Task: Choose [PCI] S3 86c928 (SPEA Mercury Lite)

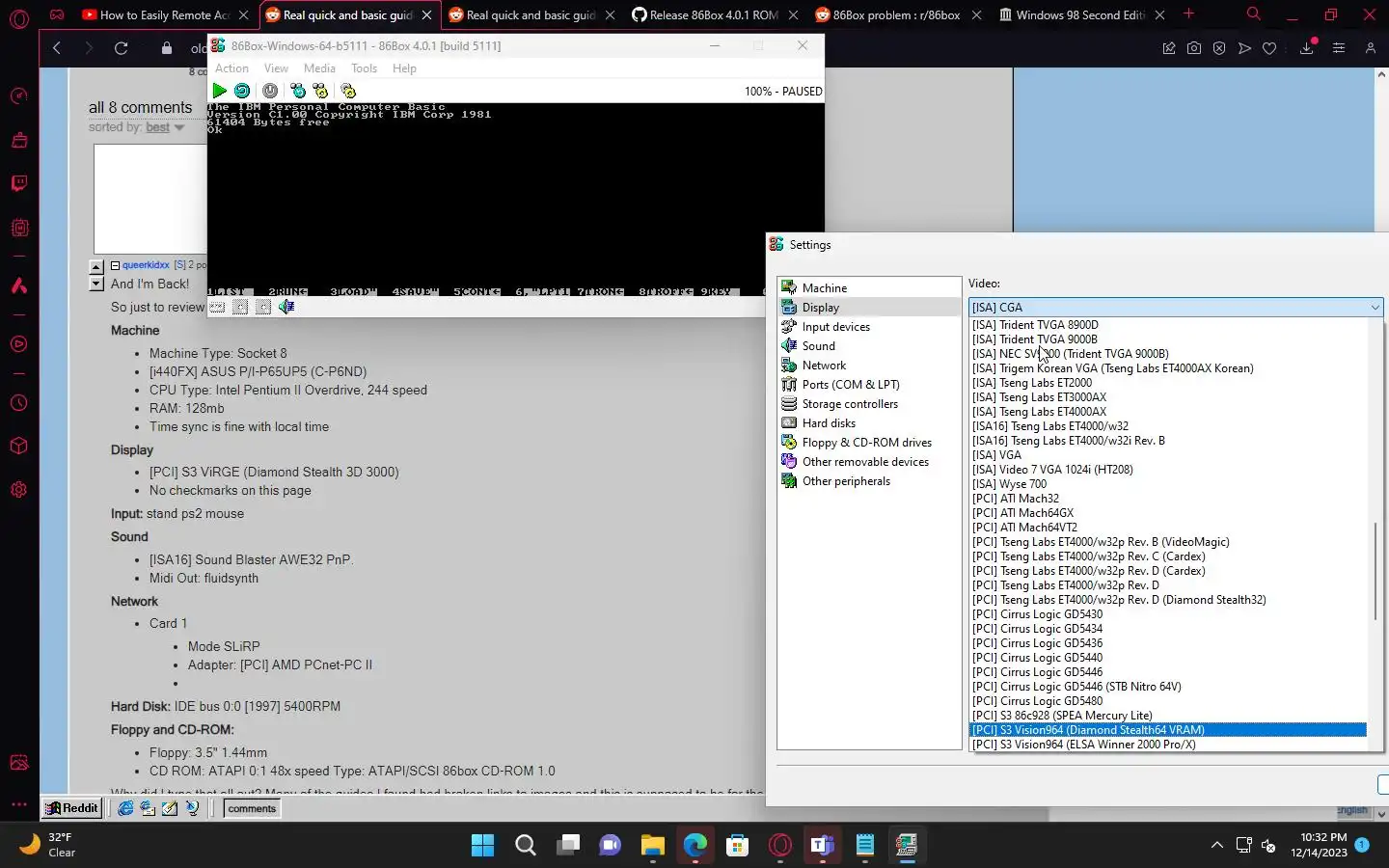Action: pos(1168,716)
